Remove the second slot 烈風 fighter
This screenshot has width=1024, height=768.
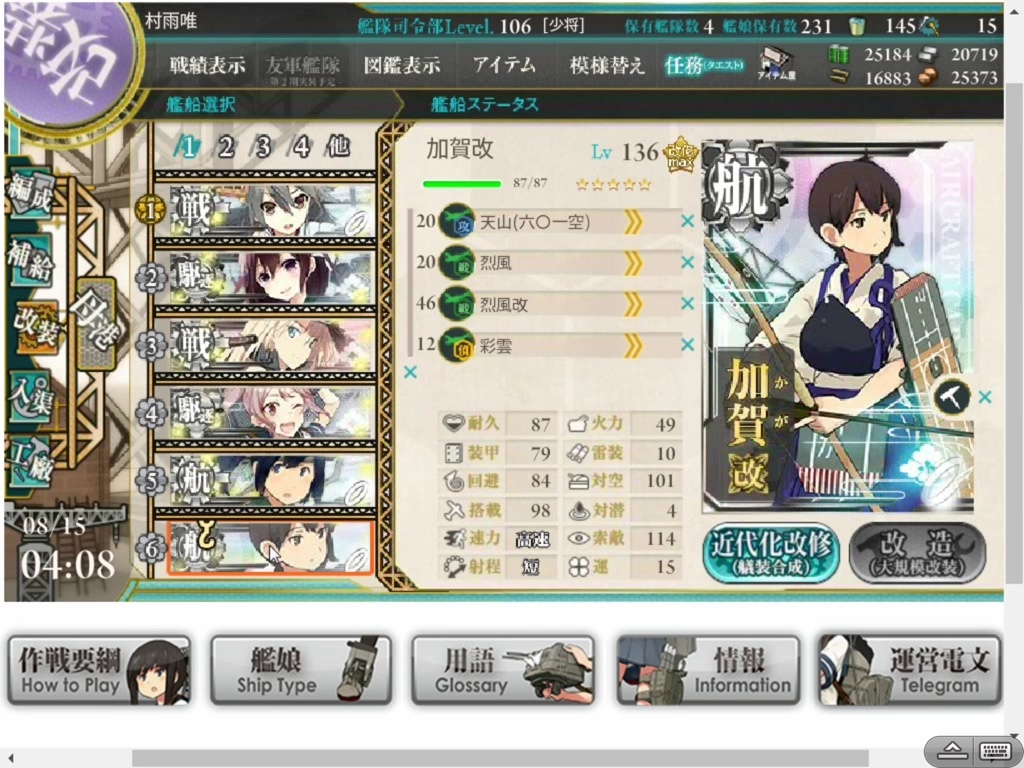pos(687,263)
